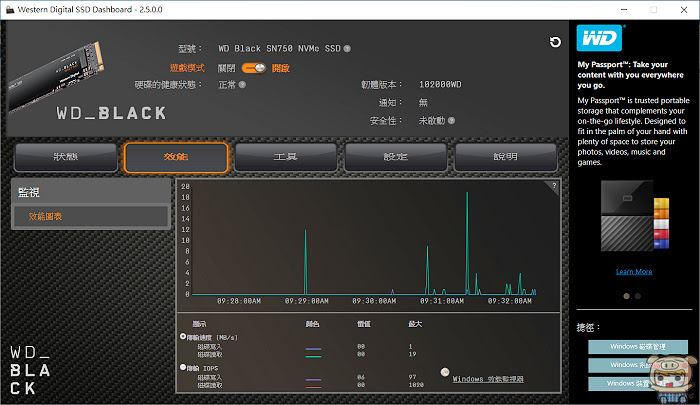700x405 pixels.
Task: Click the WD Black SSD product image
Action: point(56,76)
